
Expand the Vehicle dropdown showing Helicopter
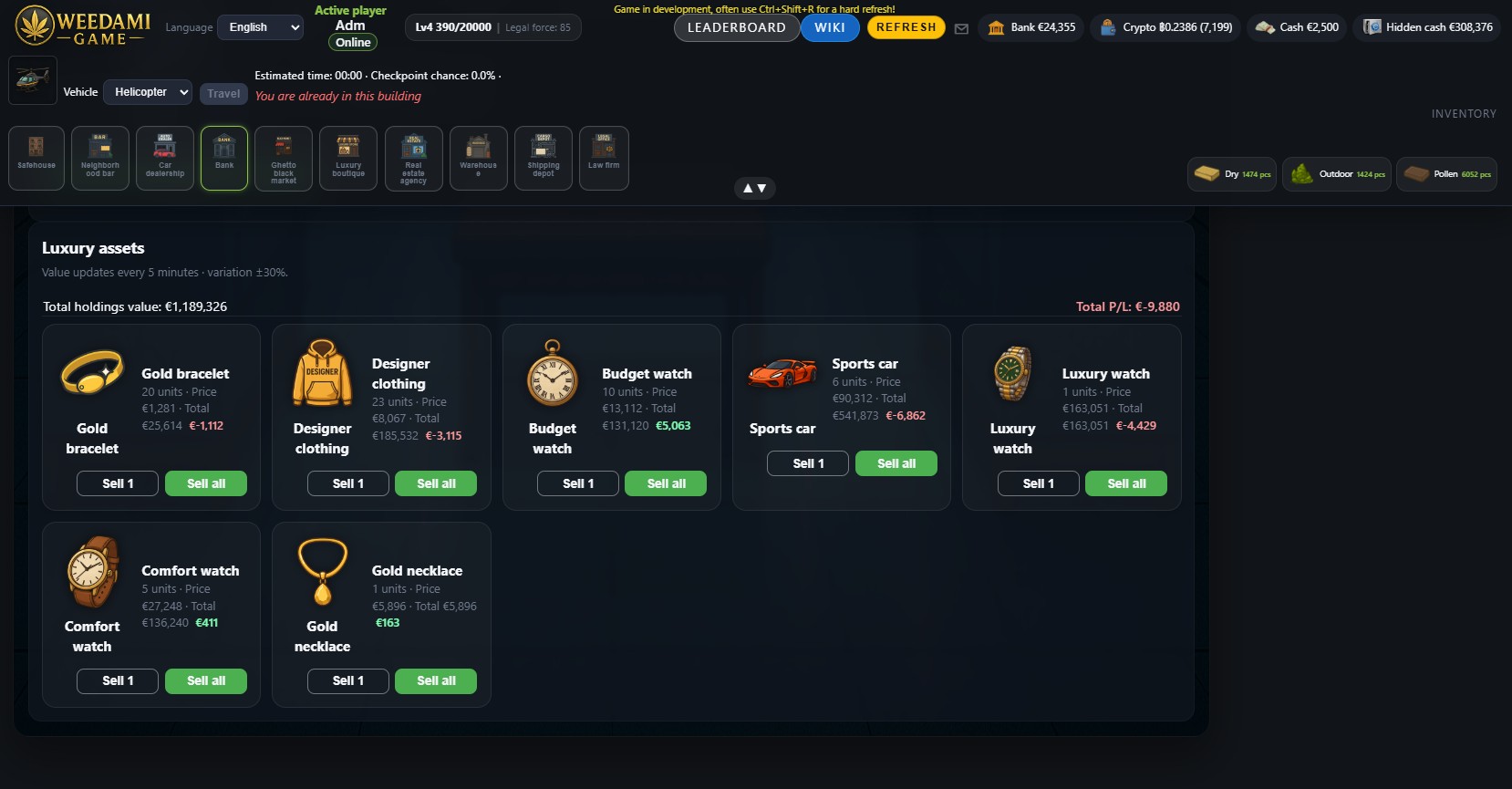point(148,92)
